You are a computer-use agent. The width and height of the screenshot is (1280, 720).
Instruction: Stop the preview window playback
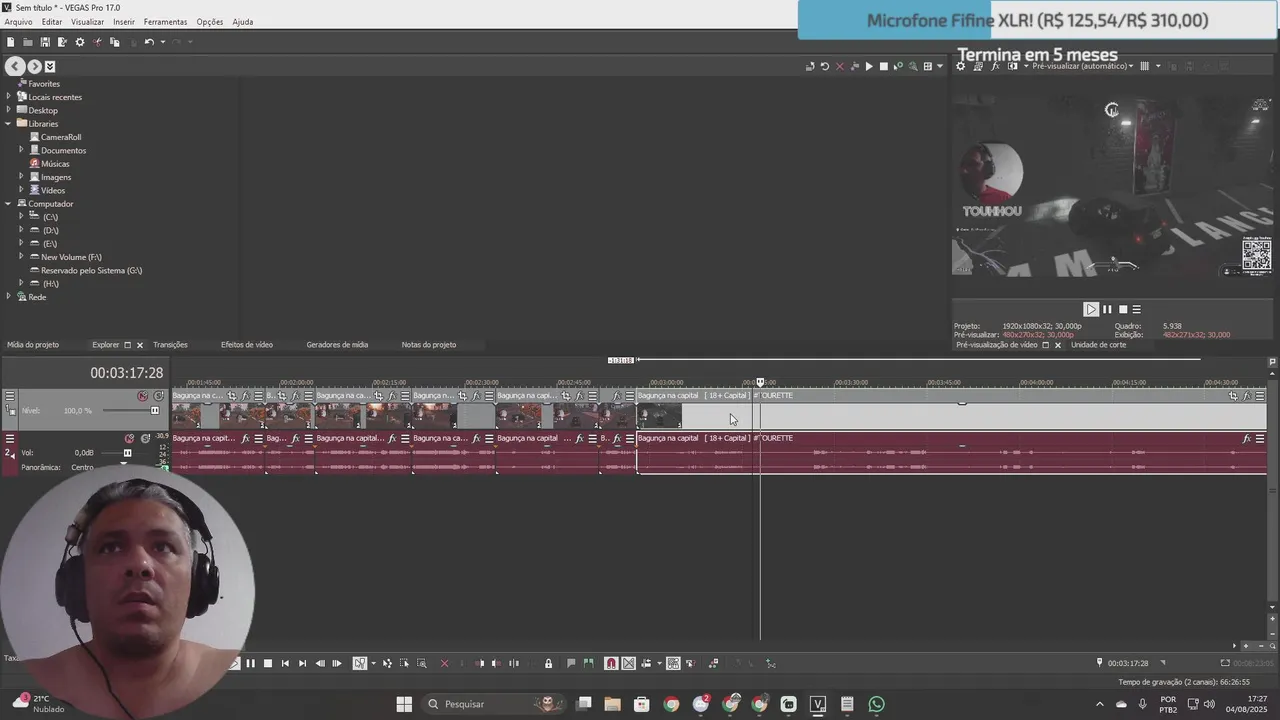coord(1122,309)
